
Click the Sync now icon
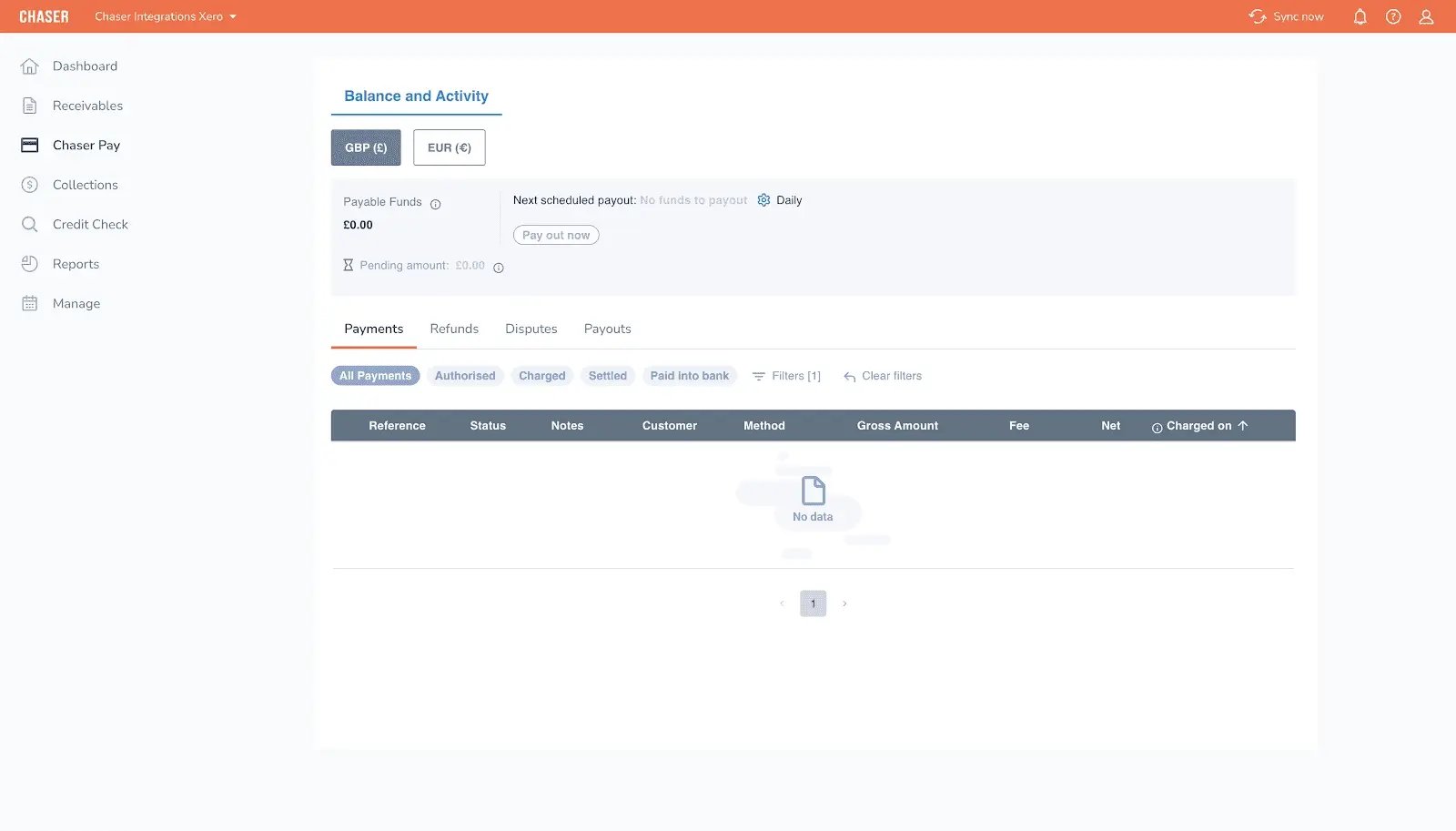coord(1258,16)
